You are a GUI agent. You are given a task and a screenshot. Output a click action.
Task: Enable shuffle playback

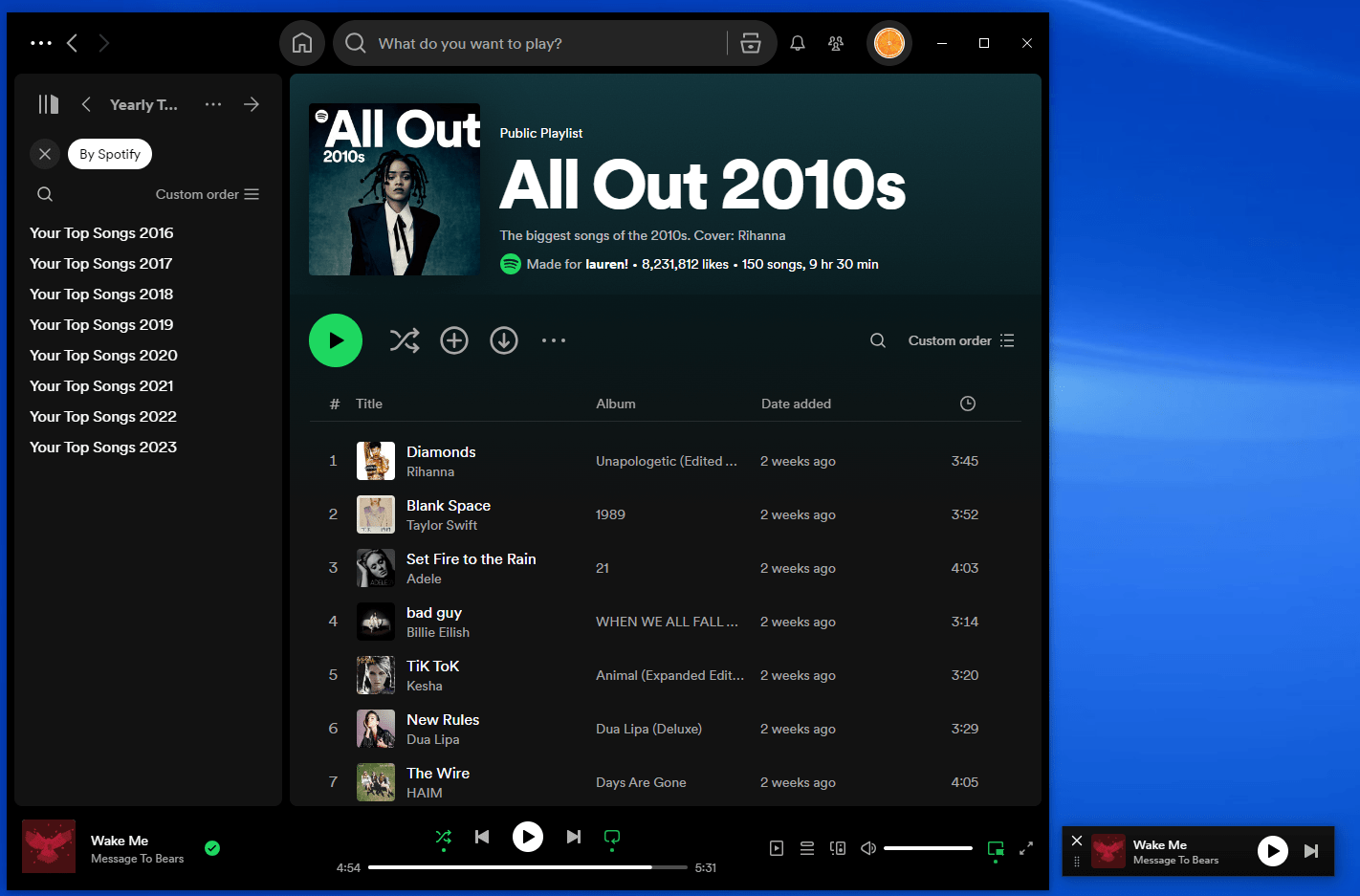(x=443, y=837)
